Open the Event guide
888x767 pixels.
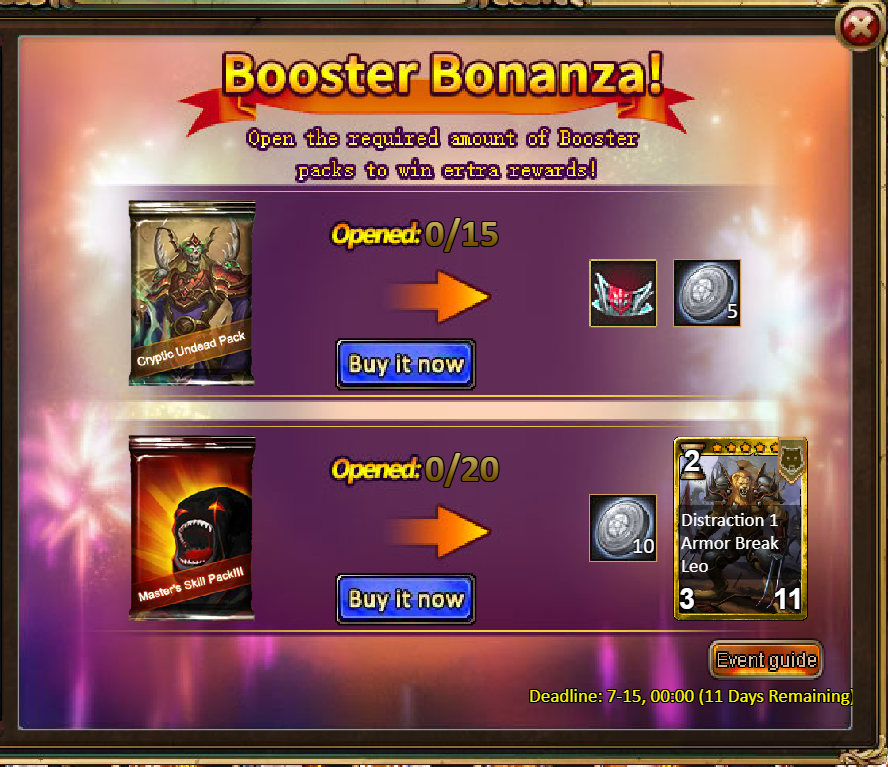(766, 660)
